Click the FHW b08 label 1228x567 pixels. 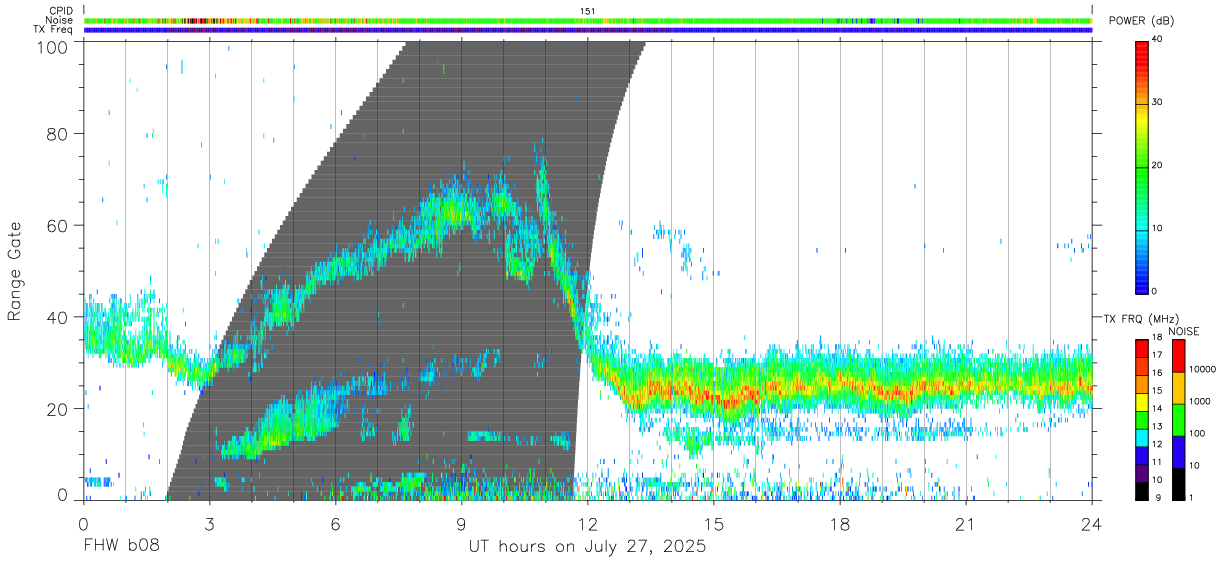pyautogui.click(x=121, y=547)
